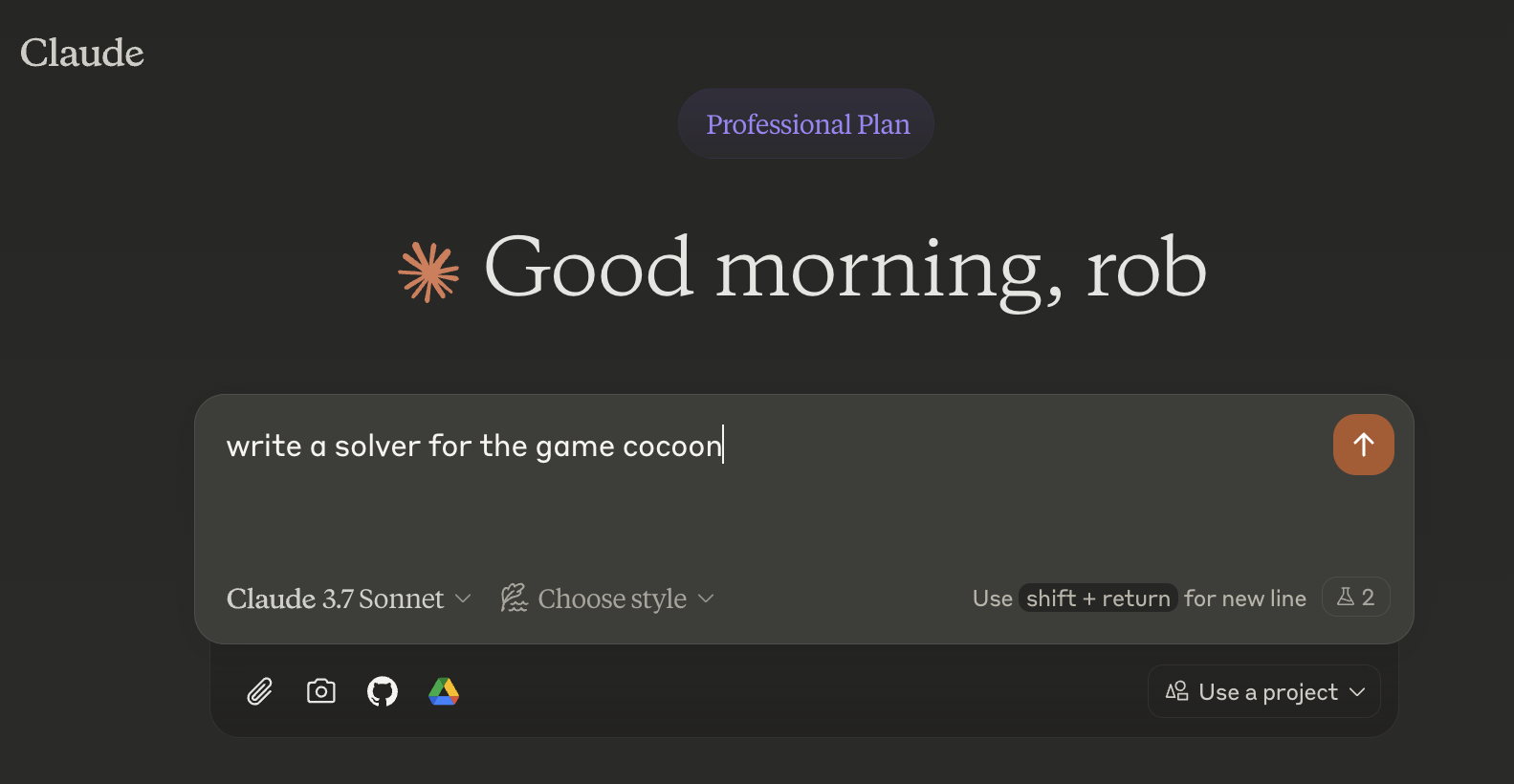Expand the Use a project dropdown
1514x784 pixels.
[1264, 691]
